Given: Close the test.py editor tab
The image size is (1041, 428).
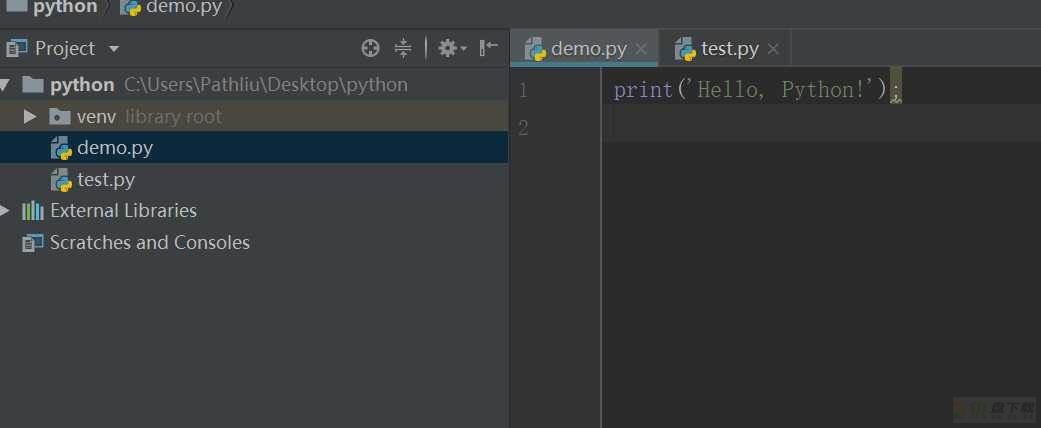Looking at the screenshot, I should point(773,49).
